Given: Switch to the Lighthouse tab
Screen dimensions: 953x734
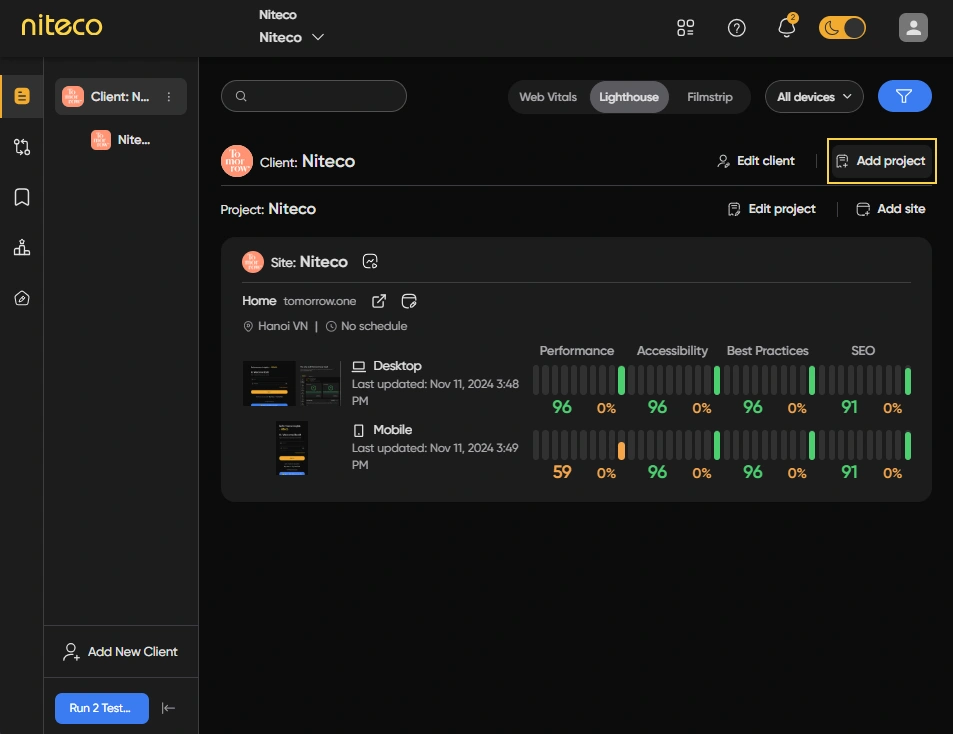Looking at the screenshot, I should [628, 97].
